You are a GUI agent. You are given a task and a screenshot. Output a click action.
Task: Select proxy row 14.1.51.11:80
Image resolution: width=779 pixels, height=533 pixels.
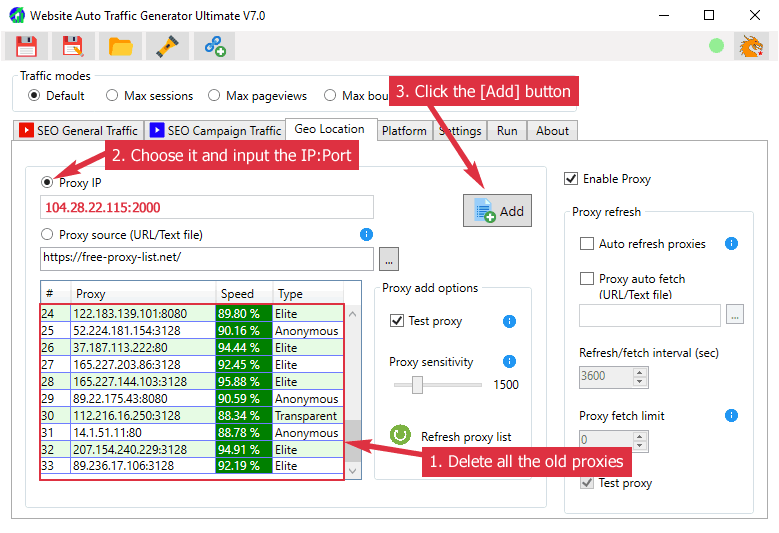click(x=192, y=433)
